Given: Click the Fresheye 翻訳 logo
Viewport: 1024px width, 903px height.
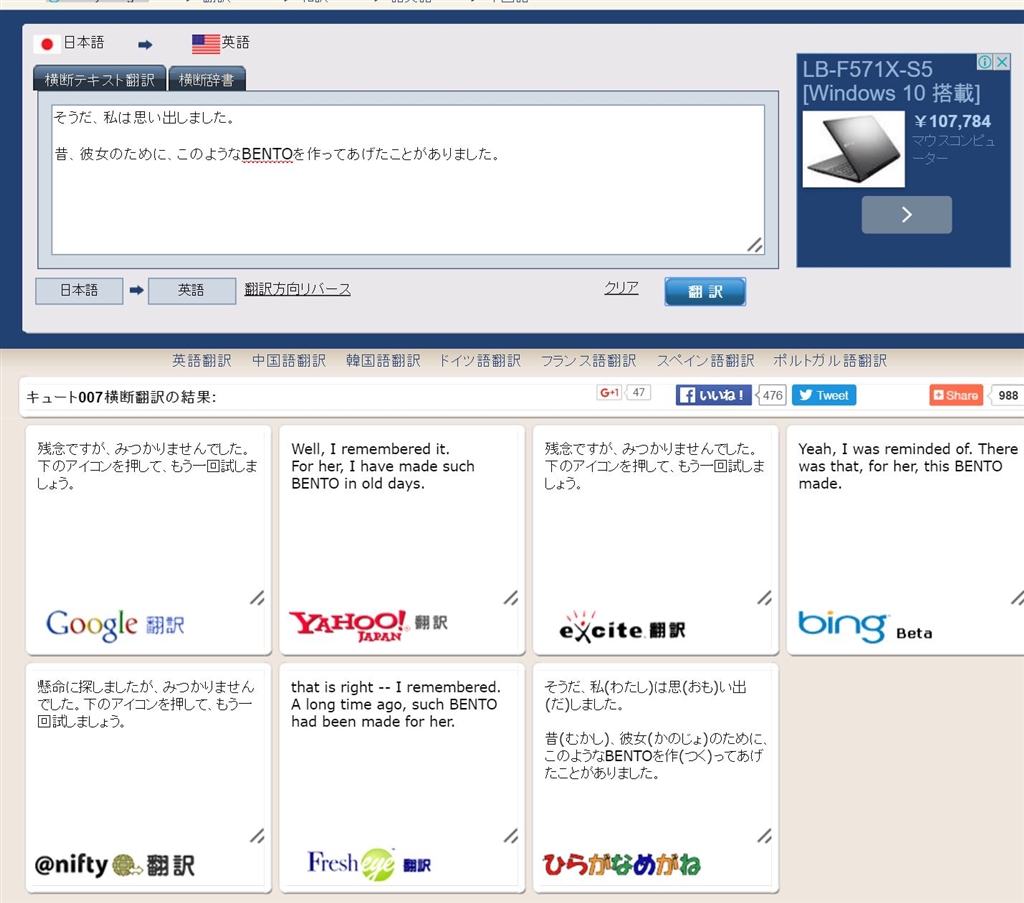Looking at the screenshot, I should point(369,864).
